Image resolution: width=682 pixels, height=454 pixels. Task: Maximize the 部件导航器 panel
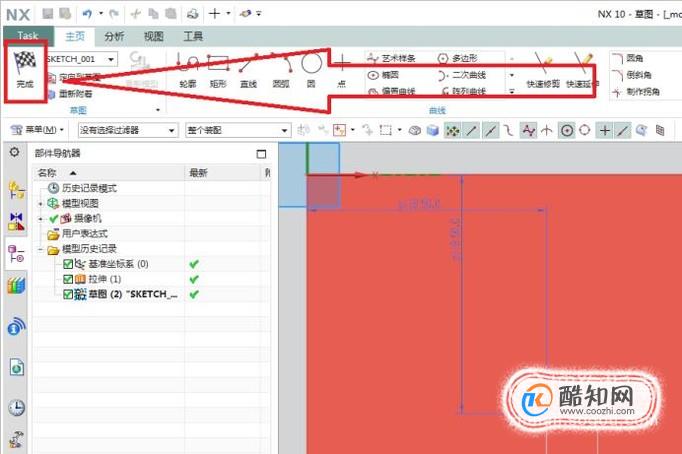tap(261, 154)
